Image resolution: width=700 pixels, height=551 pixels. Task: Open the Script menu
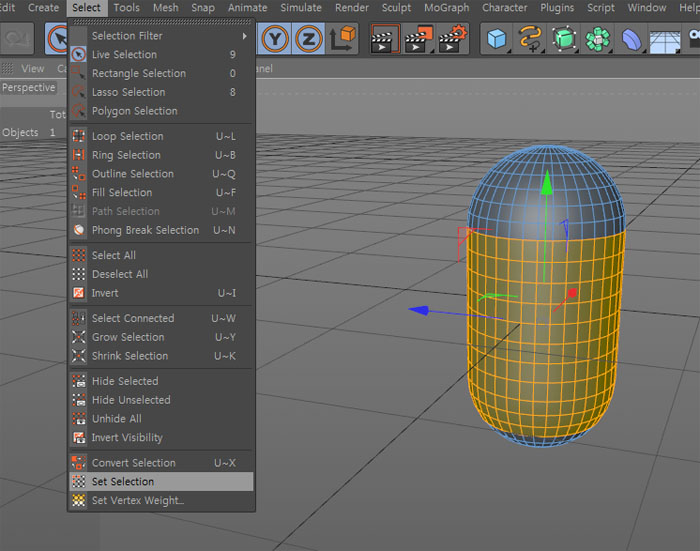coord(600,8)
